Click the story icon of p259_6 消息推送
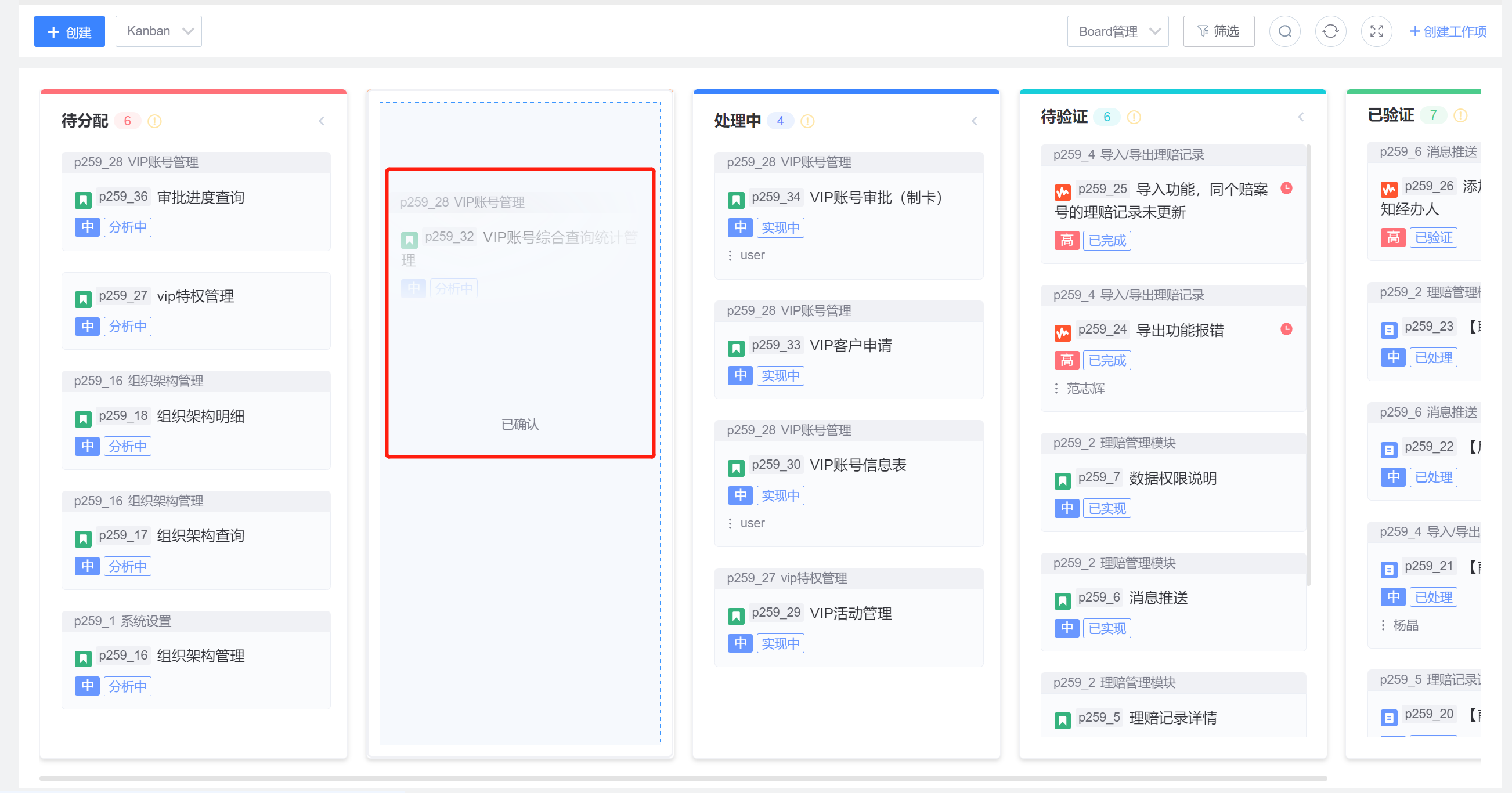Image resolution: width=1512 pixels, height=793 pixels. [x=1062, y=600]
